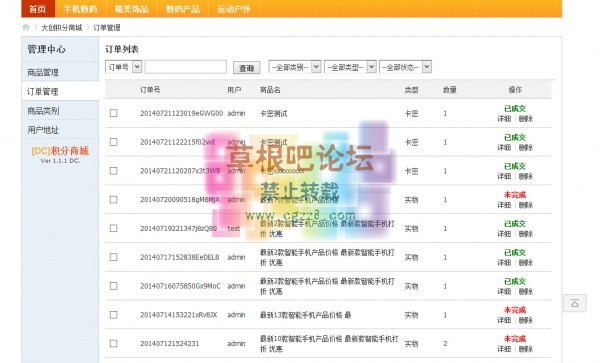Check the box for order 20140721123019eGWG00
600x363 pixels.
coord(114,113)
